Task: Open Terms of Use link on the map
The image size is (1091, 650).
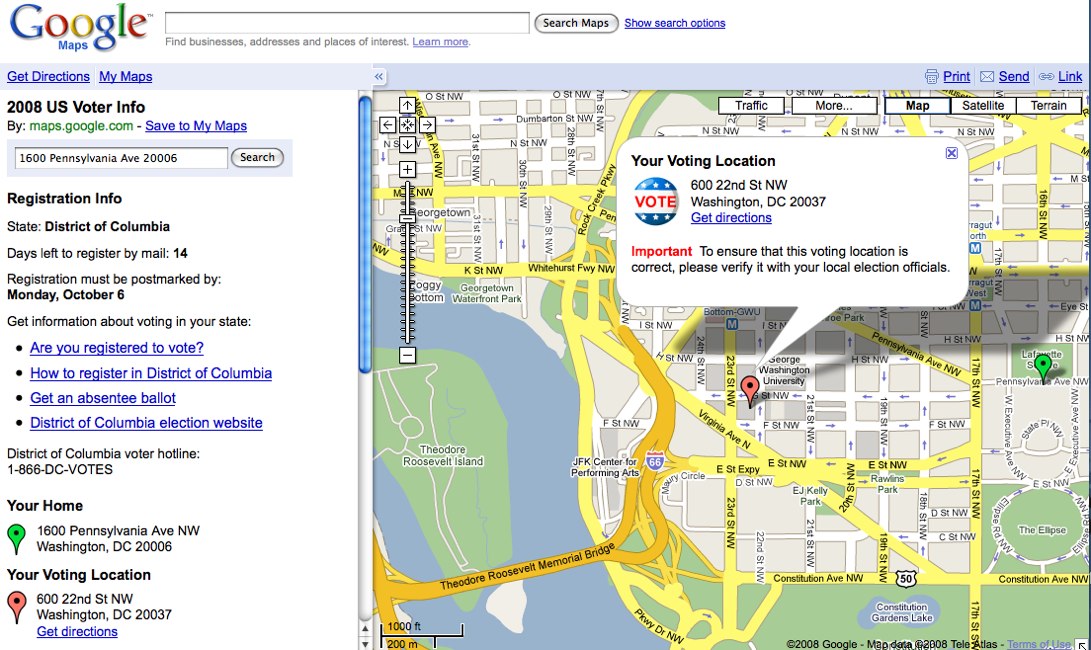Action: pos(1039,644)
